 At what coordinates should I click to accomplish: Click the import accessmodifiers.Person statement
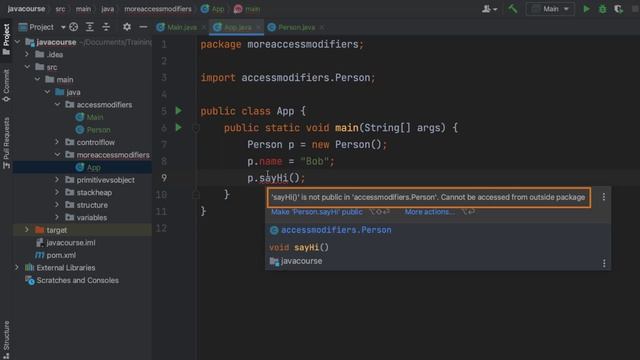[x=288, y=78]
